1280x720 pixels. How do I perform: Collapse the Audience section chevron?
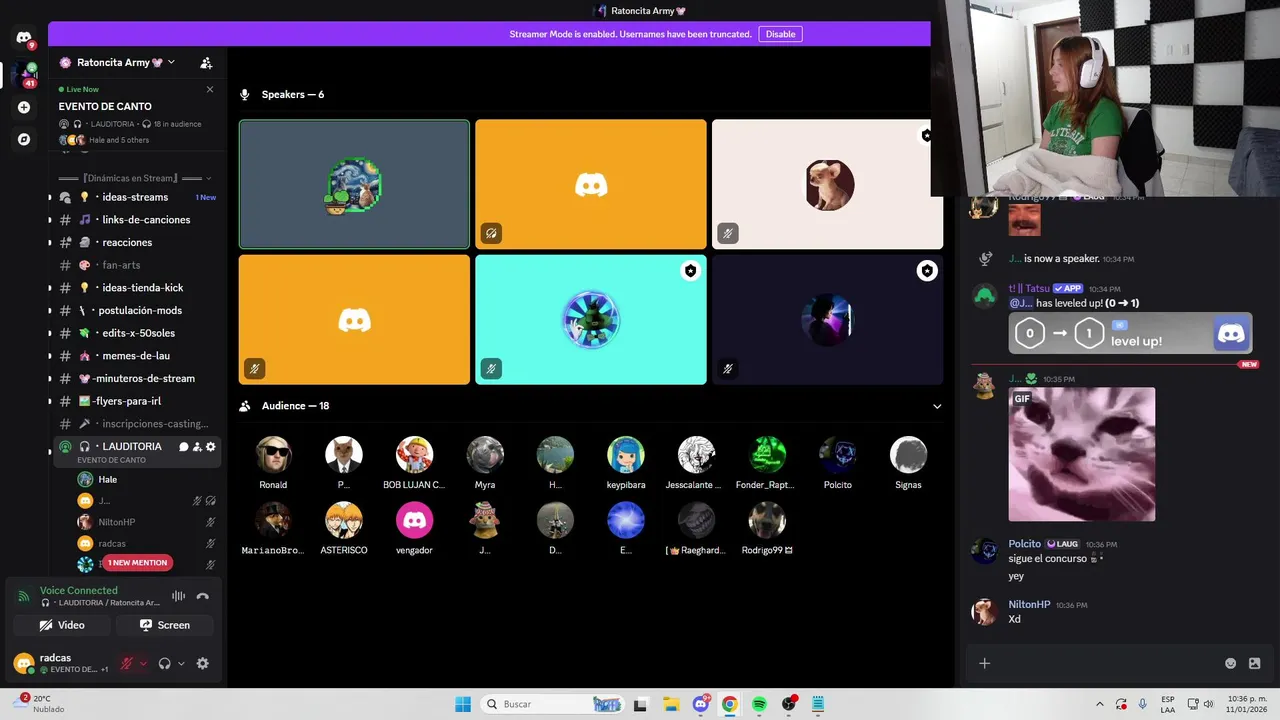click(937, 406)
